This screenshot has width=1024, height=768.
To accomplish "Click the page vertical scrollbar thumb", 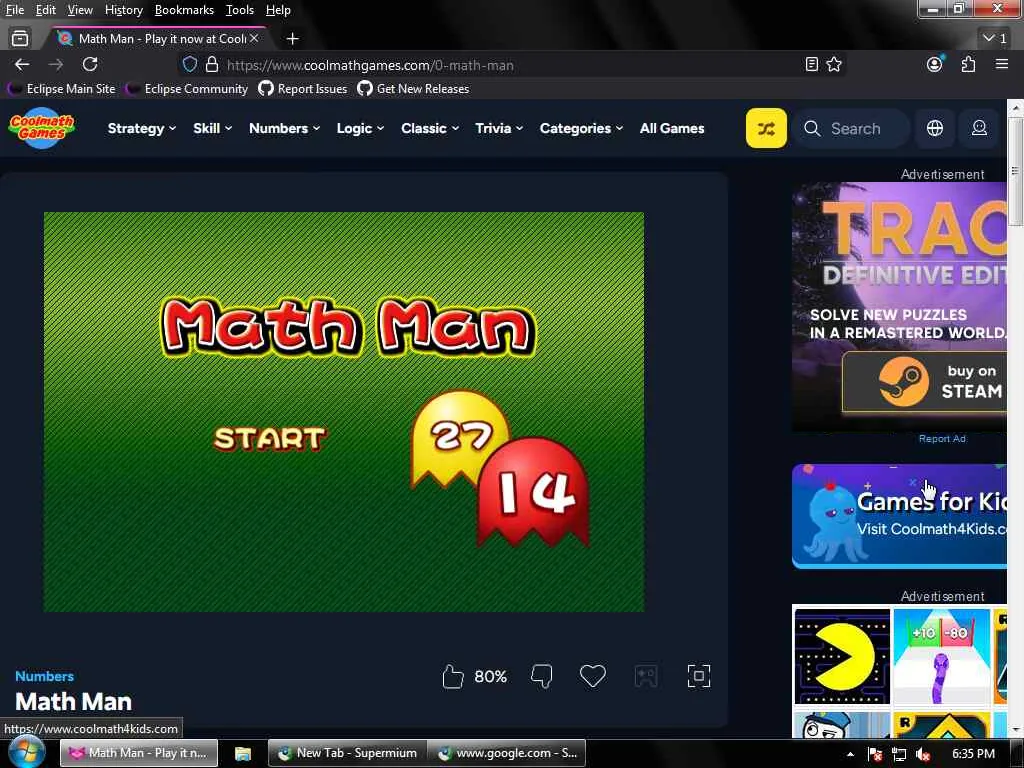I will click(1015, 172).
